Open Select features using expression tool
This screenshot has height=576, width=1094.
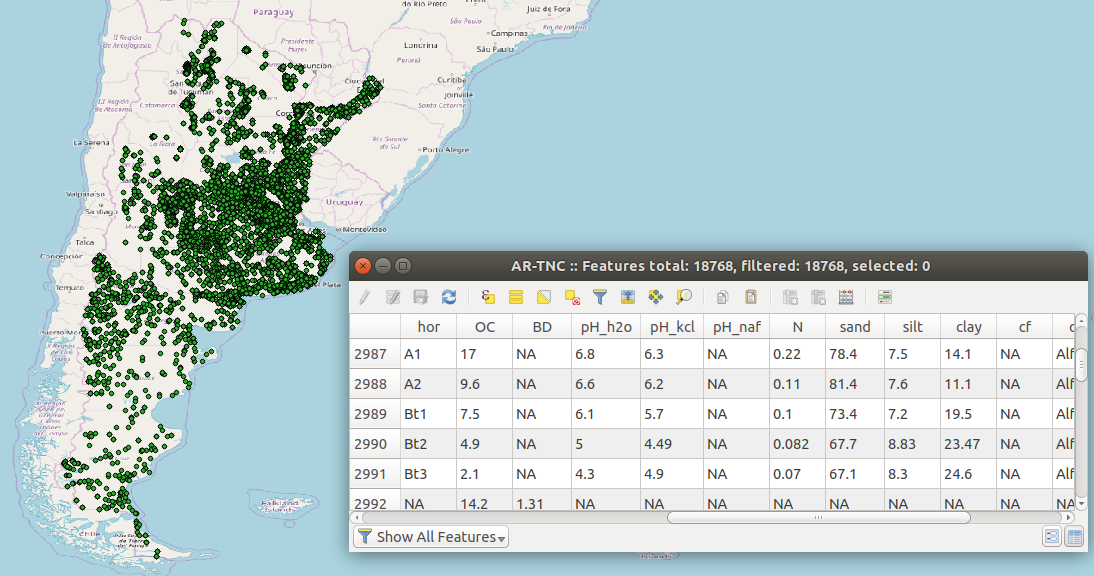488,297
